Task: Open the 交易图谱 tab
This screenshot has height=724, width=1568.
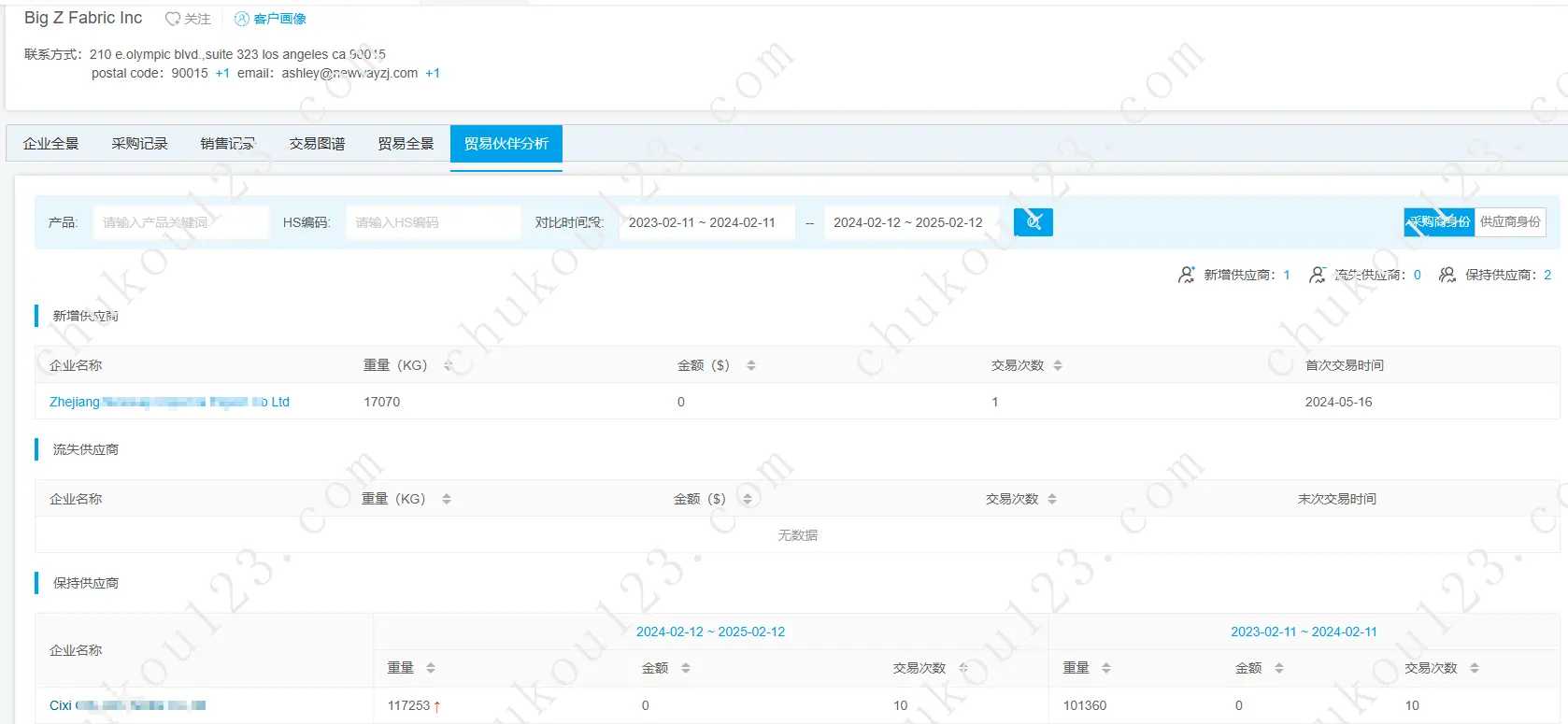Action: click(317, 144)
